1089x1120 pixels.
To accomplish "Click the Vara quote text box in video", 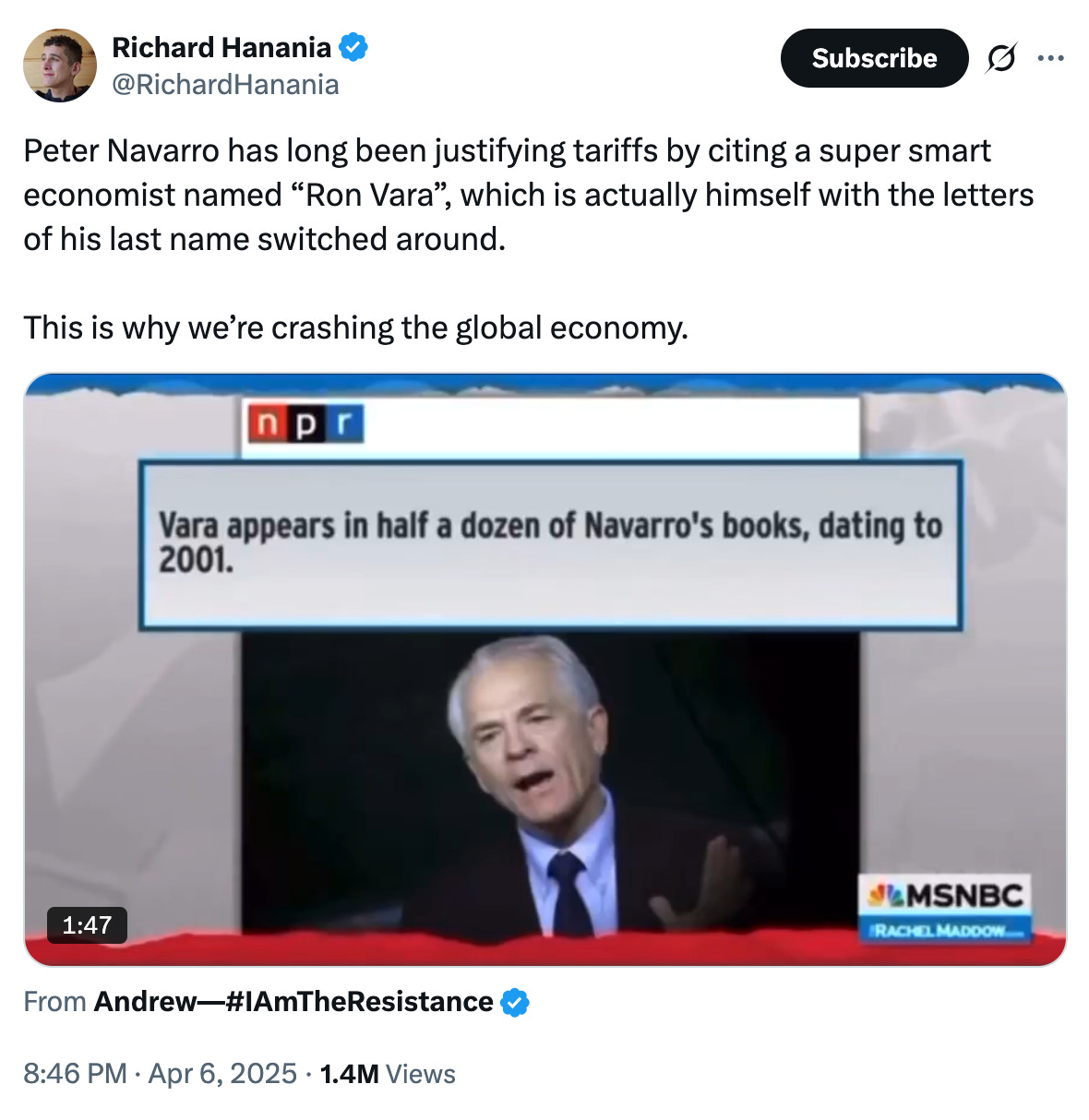I will coord(550,545).
